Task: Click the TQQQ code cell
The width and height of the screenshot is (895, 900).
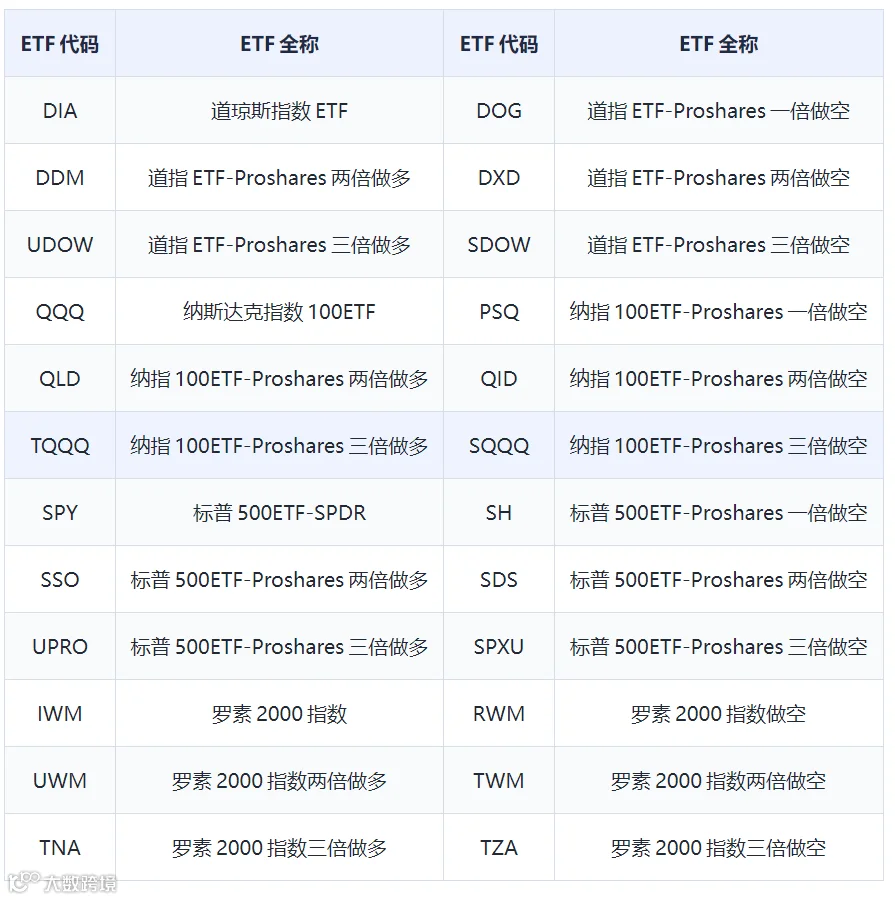Action: 60,445
